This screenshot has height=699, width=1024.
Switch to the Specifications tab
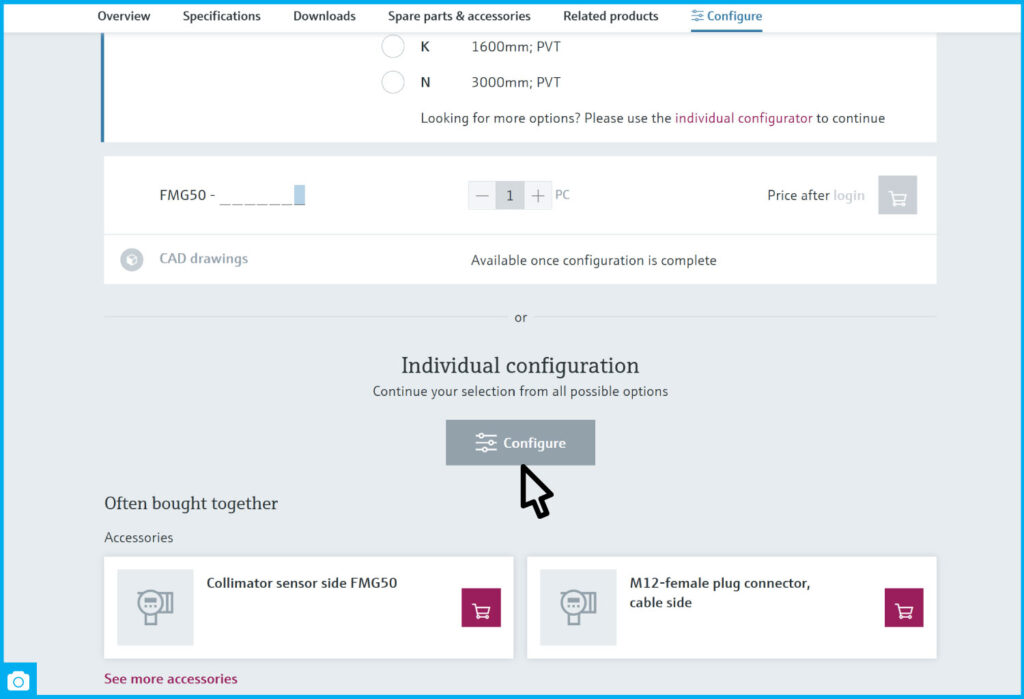[221, 16]
